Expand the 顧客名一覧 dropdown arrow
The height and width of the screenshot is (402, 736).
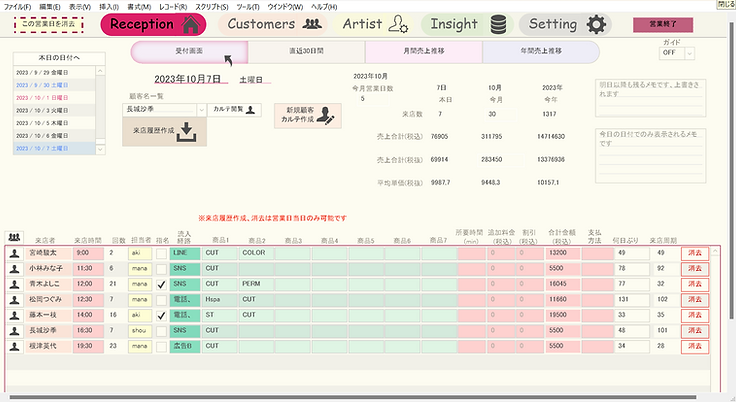(201, 109)
